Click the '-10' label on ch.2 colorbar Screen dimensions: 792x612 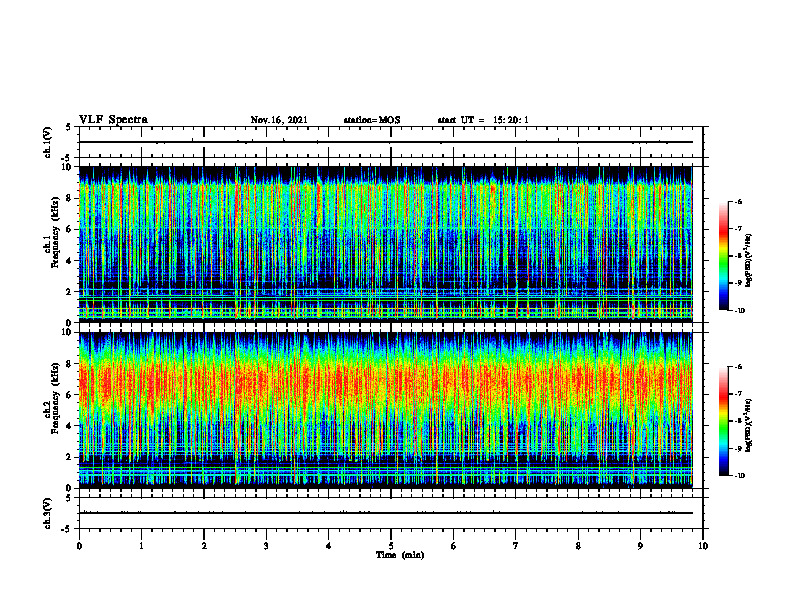(739, 476)
